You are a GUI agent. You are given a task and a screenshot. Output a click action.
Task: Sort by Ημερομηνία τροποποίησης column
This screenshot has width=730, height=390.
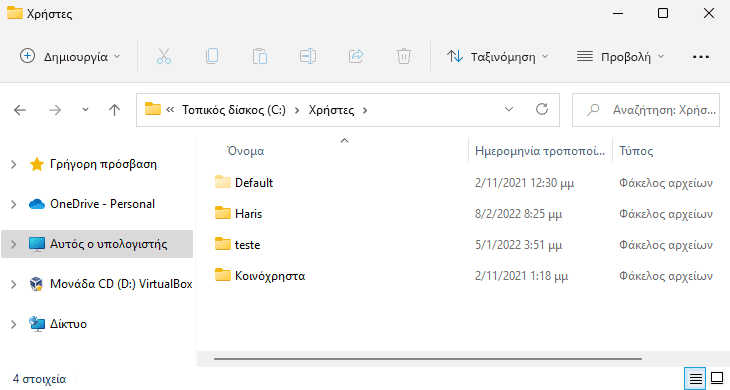[x=540, y=151]
